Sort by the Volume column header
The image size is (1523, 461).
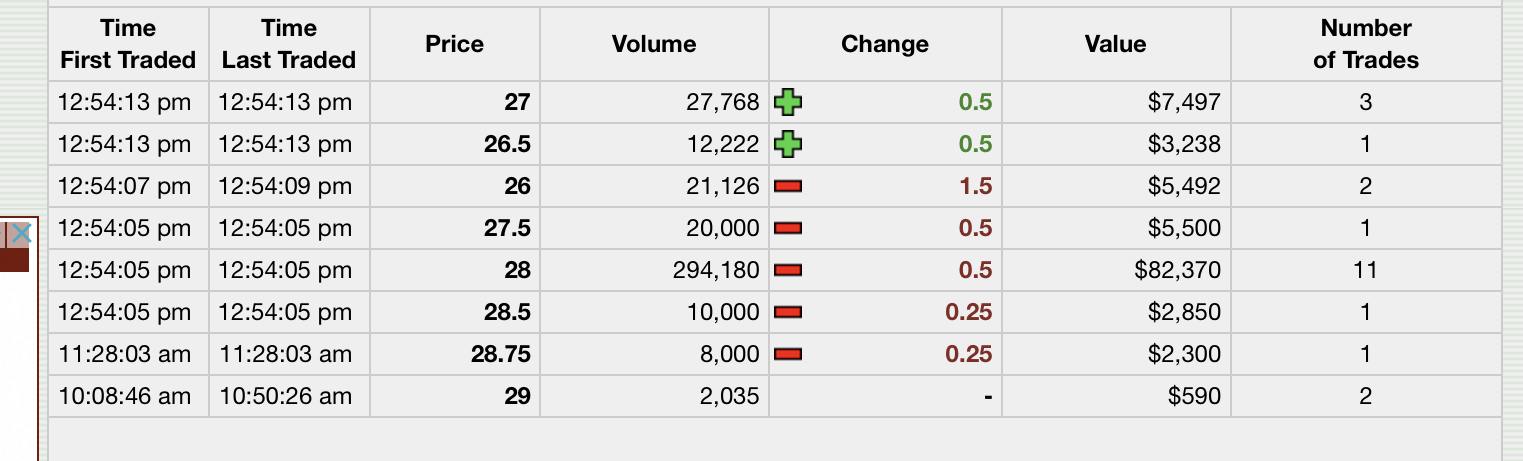pos(655,44)
